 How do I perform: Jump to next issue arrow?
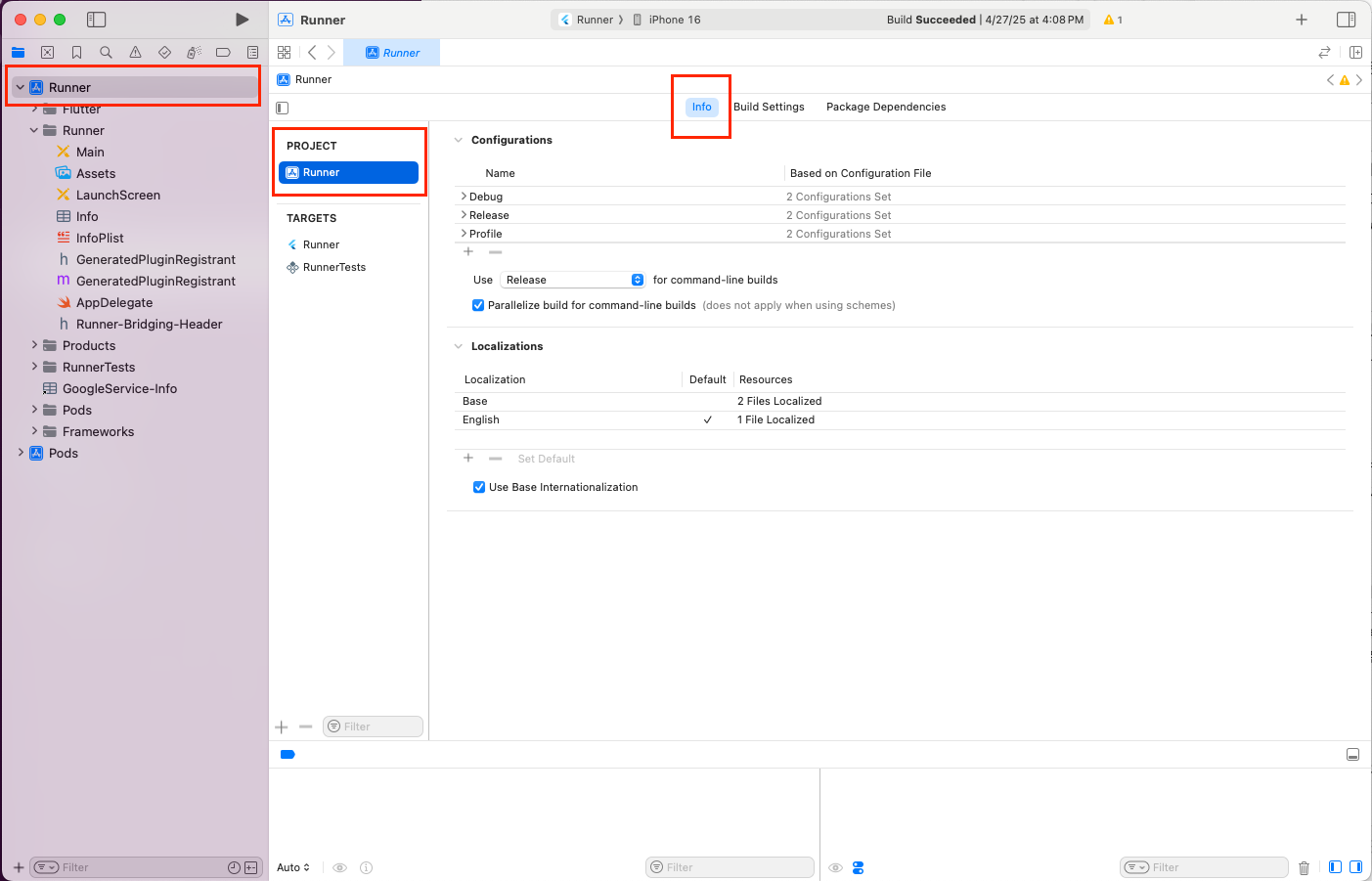click(x=1359, y=80)
